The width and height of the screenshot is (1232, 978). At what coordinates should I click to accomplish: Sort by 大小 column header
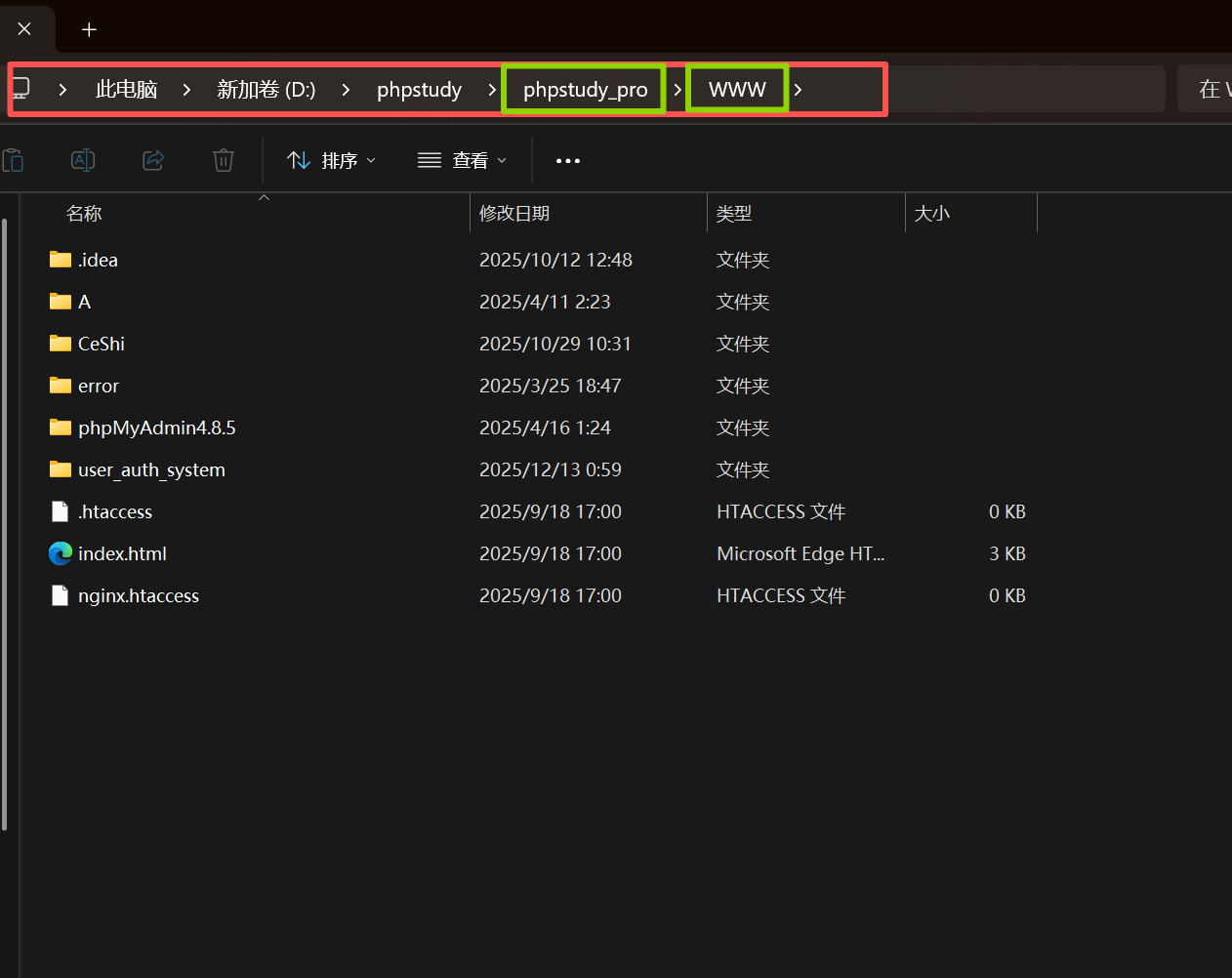coord(932,214)
